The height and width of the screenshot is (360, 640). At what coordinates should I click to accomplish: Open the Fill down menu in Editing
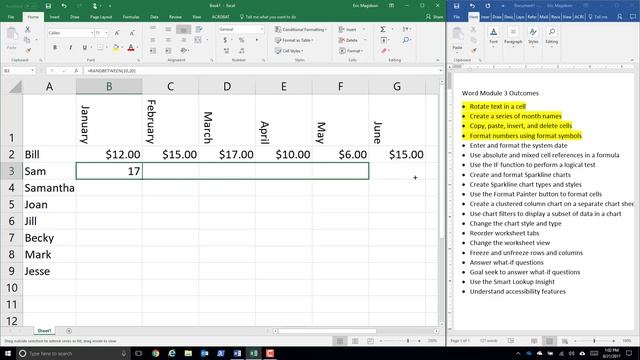[x=384, y=40]
